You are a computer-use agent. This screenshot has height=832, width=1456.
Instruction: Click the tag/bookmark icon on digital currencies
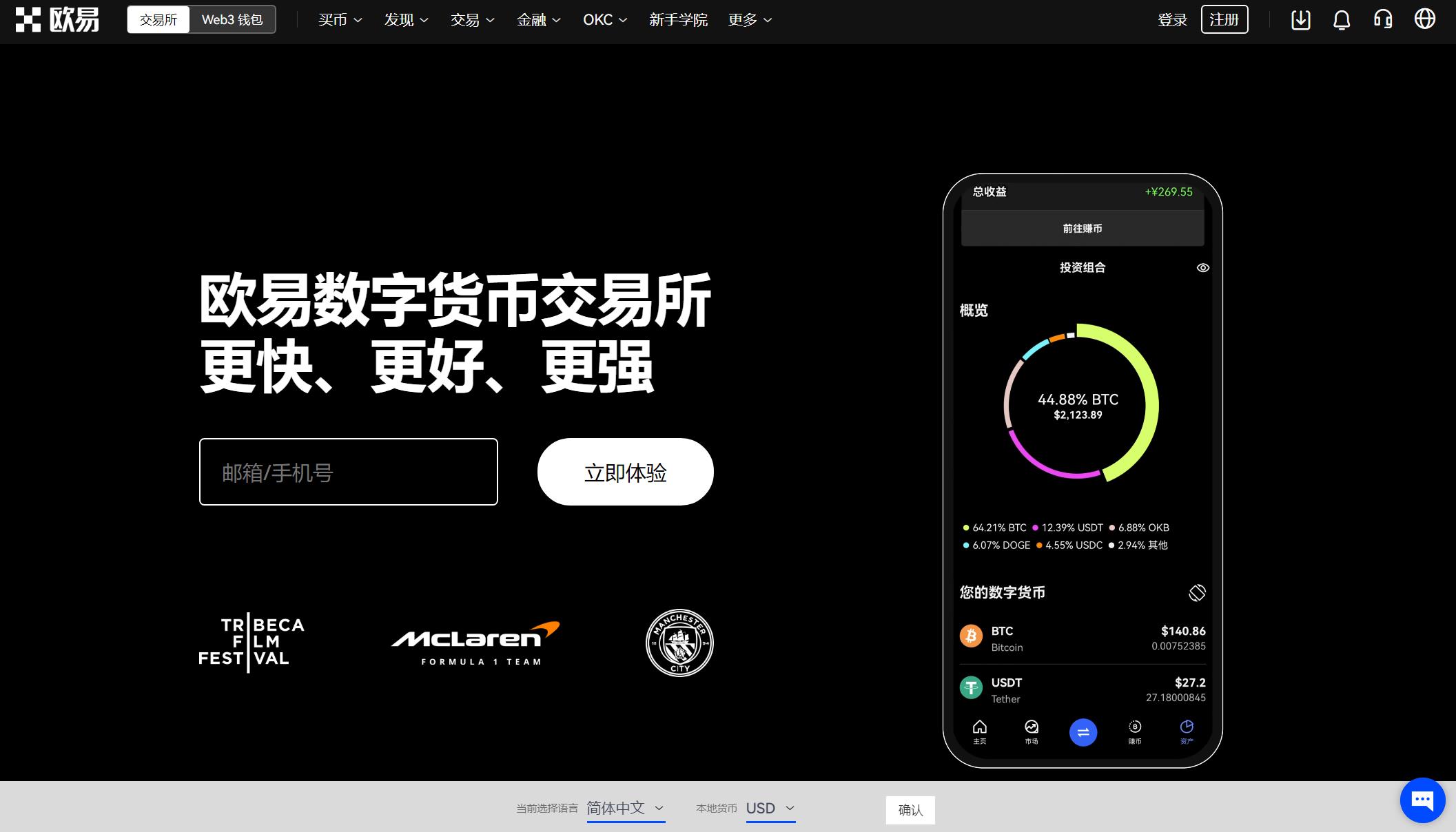[x=1196, y=591]
